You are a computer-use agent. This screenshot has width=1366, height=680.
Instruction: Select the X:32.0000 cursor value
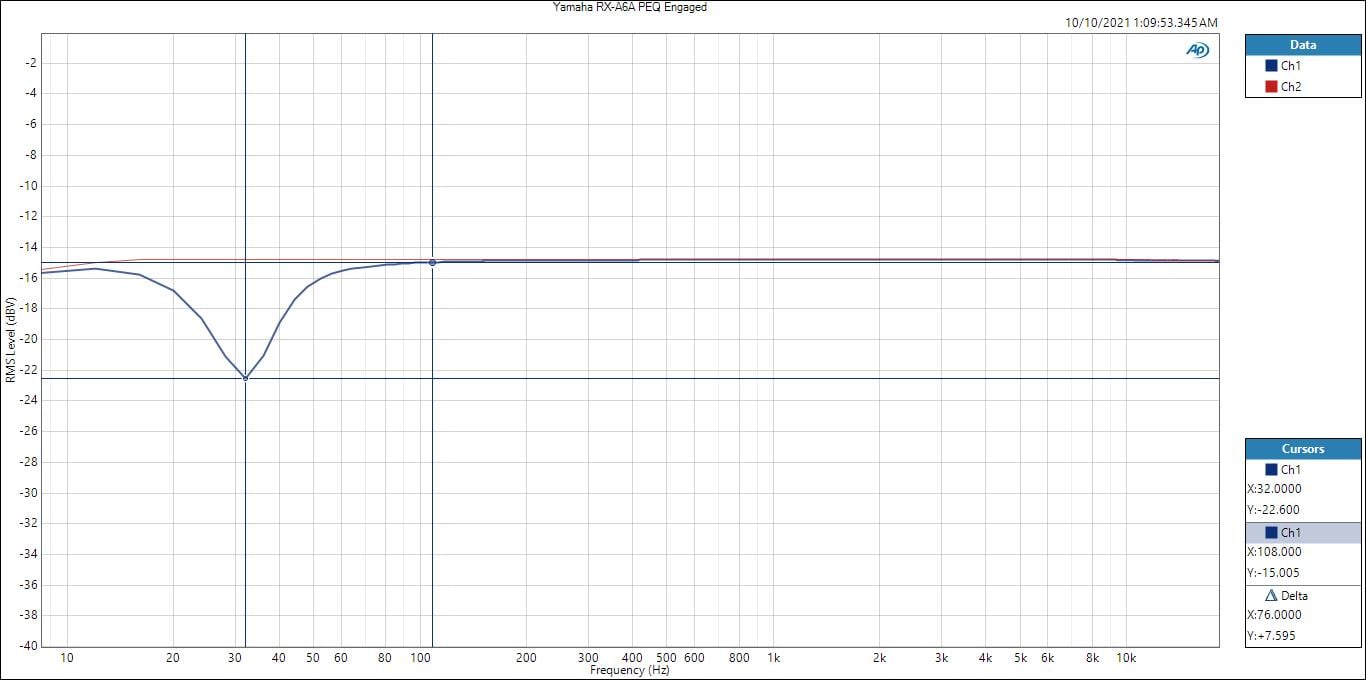(1274, 489)
